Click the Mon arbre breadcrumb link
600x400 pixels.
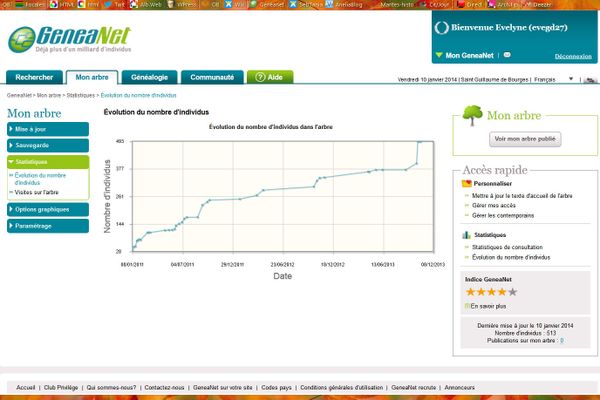49,95
